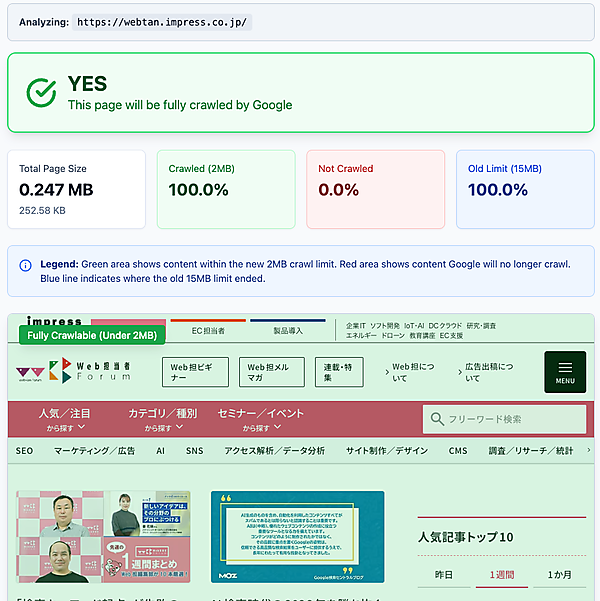
Task: Click the 人気記事トップ10 heading
Action: point(465,537)
